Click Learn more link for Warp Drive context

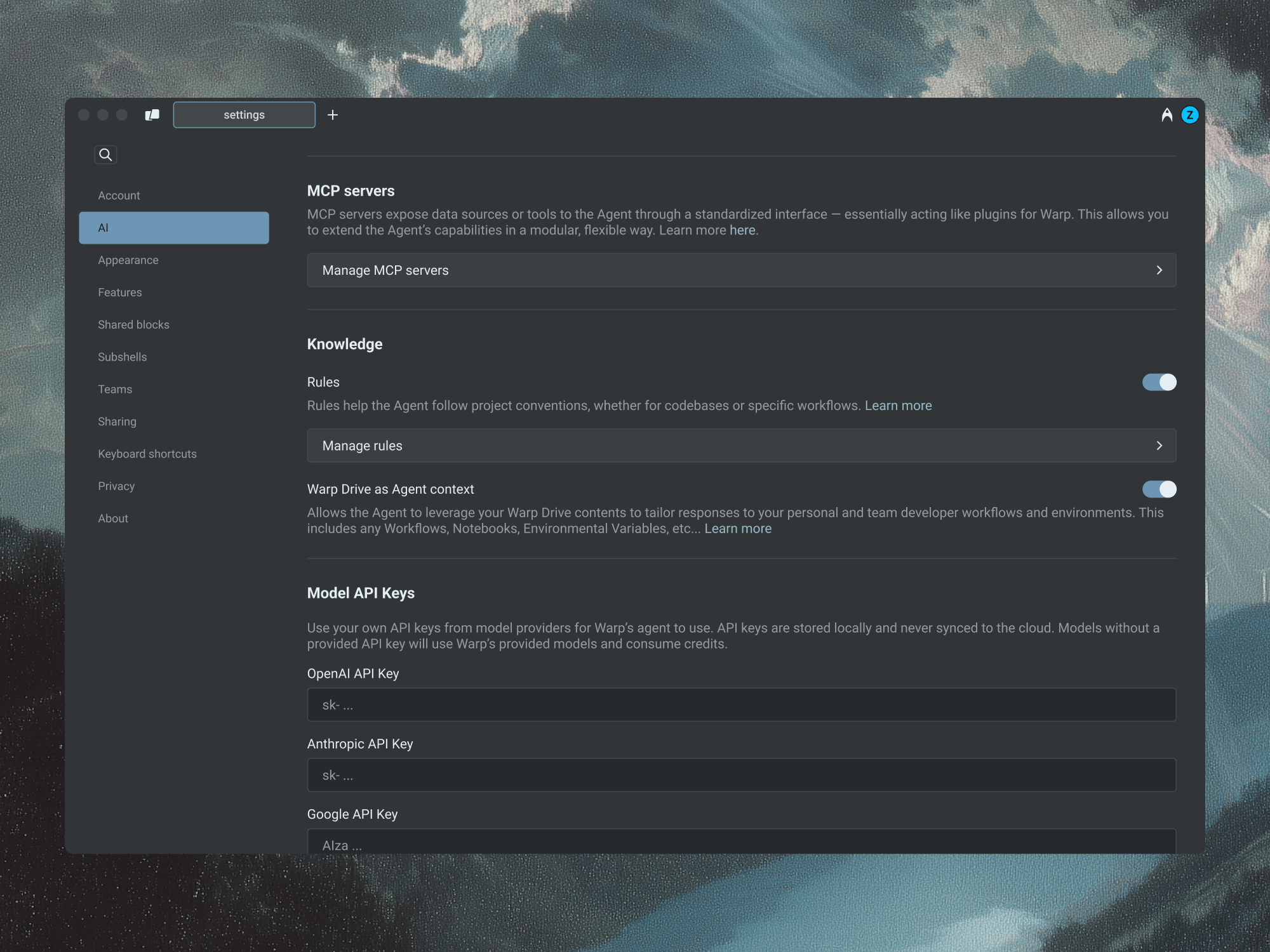738,529
